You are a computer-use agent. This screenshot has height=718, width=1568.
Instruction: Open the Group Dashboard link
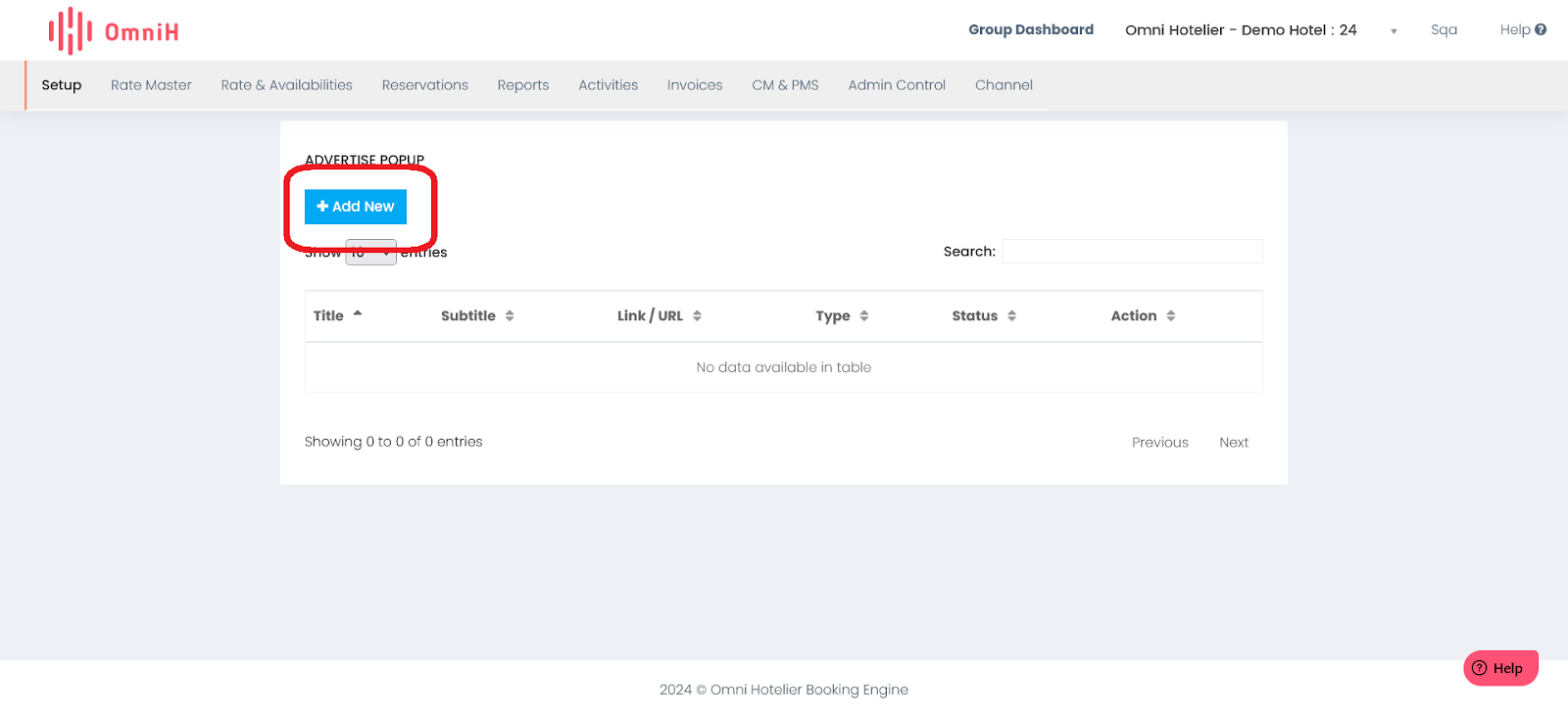(1031, 29)
